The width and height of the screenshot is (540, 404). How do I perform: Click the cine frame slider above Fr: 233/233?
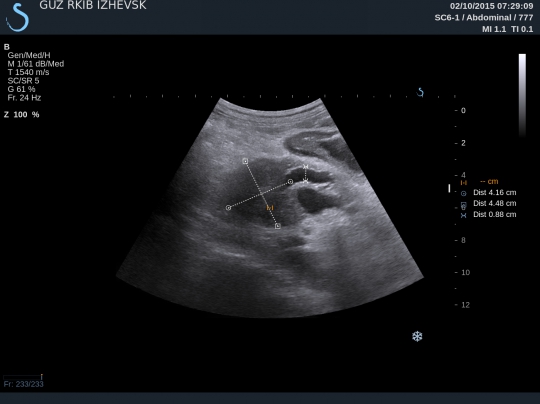pyautogui.click(x=23, y=377)
